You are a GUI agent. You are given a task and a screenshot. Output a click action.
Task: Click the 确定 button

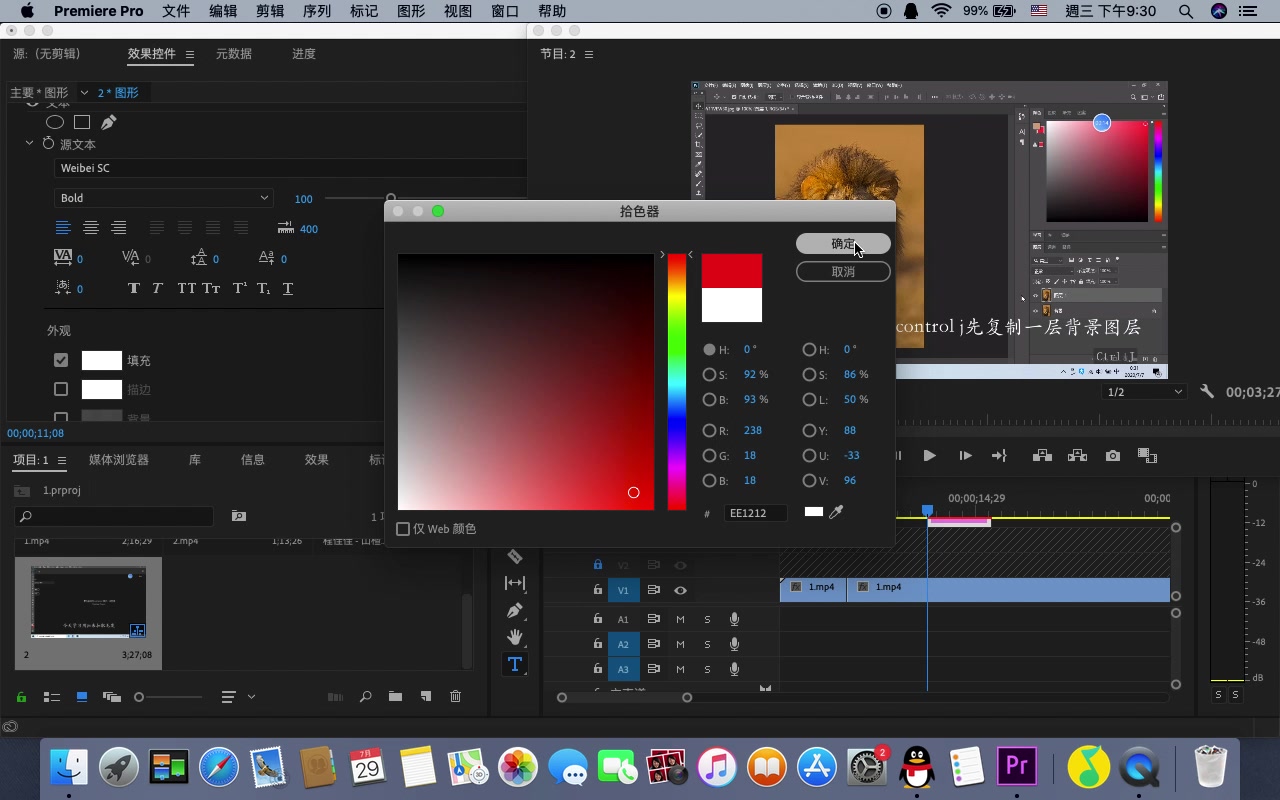[x=843, y=244]
